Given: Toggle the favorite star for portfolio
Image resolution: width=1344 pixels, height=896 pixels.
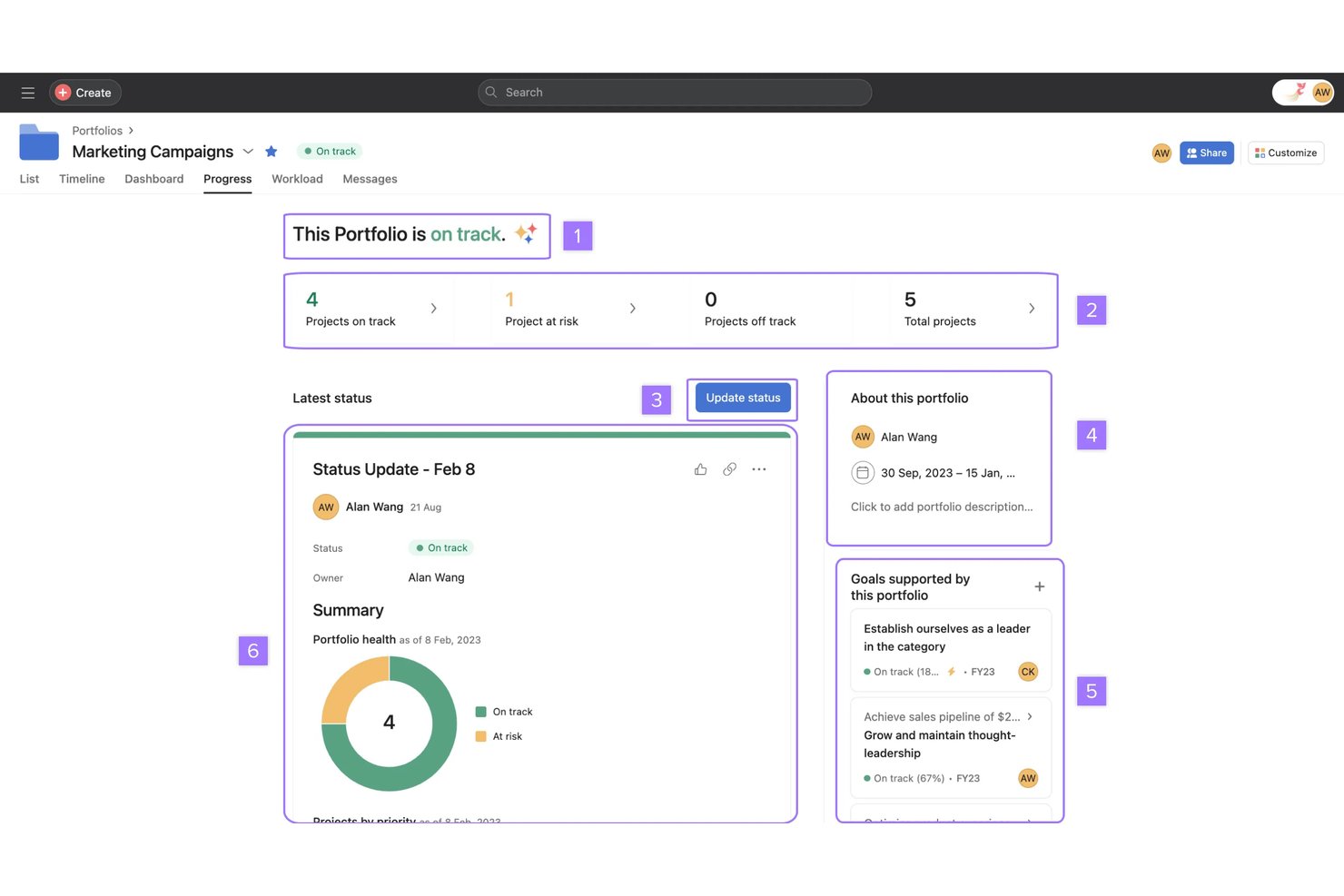Looking at the screenshot, I should 271,152.
